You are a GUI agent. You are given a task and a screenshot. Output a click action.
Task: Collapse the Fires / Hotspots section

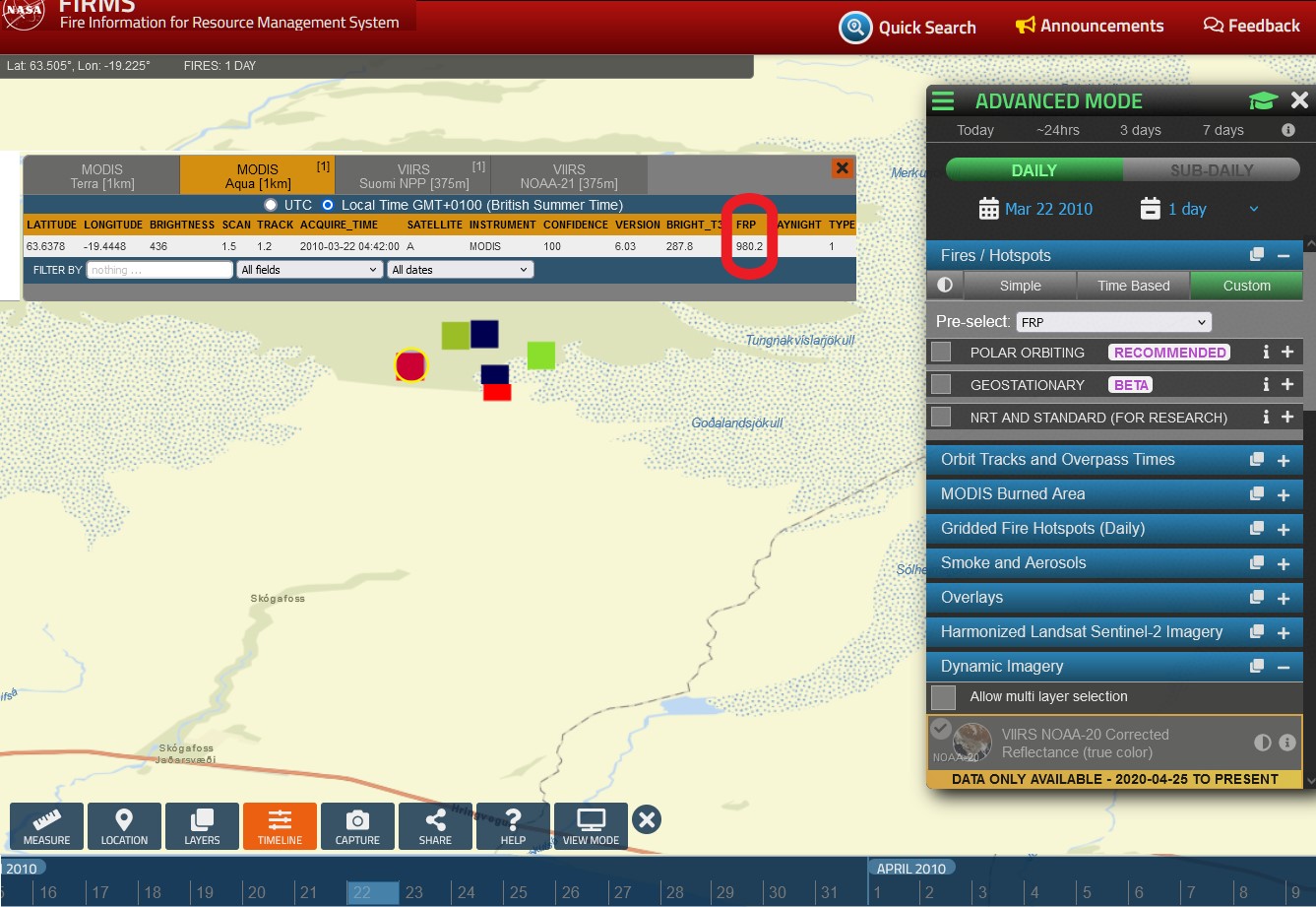(1284, 255)
